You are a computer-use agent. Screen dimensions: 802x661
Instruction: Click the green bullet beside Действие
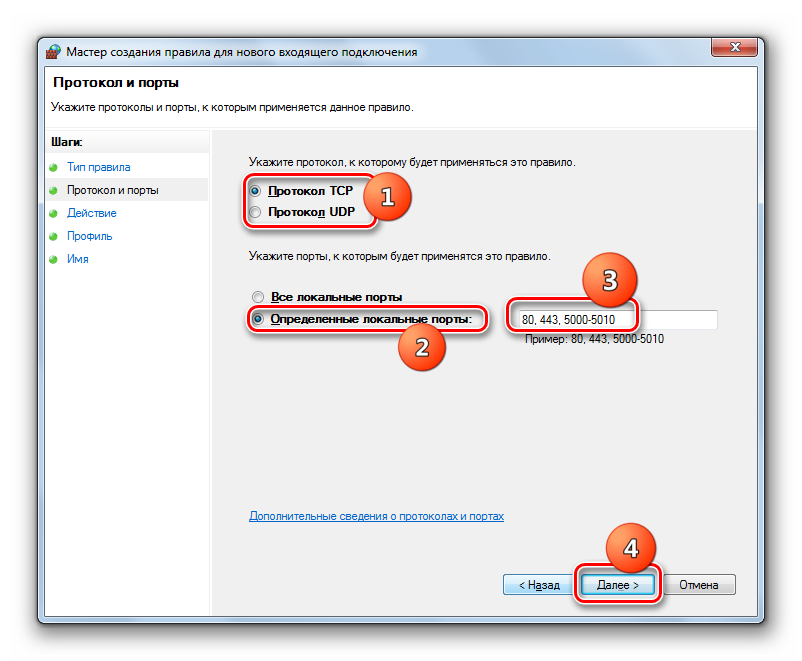point(53,213)
